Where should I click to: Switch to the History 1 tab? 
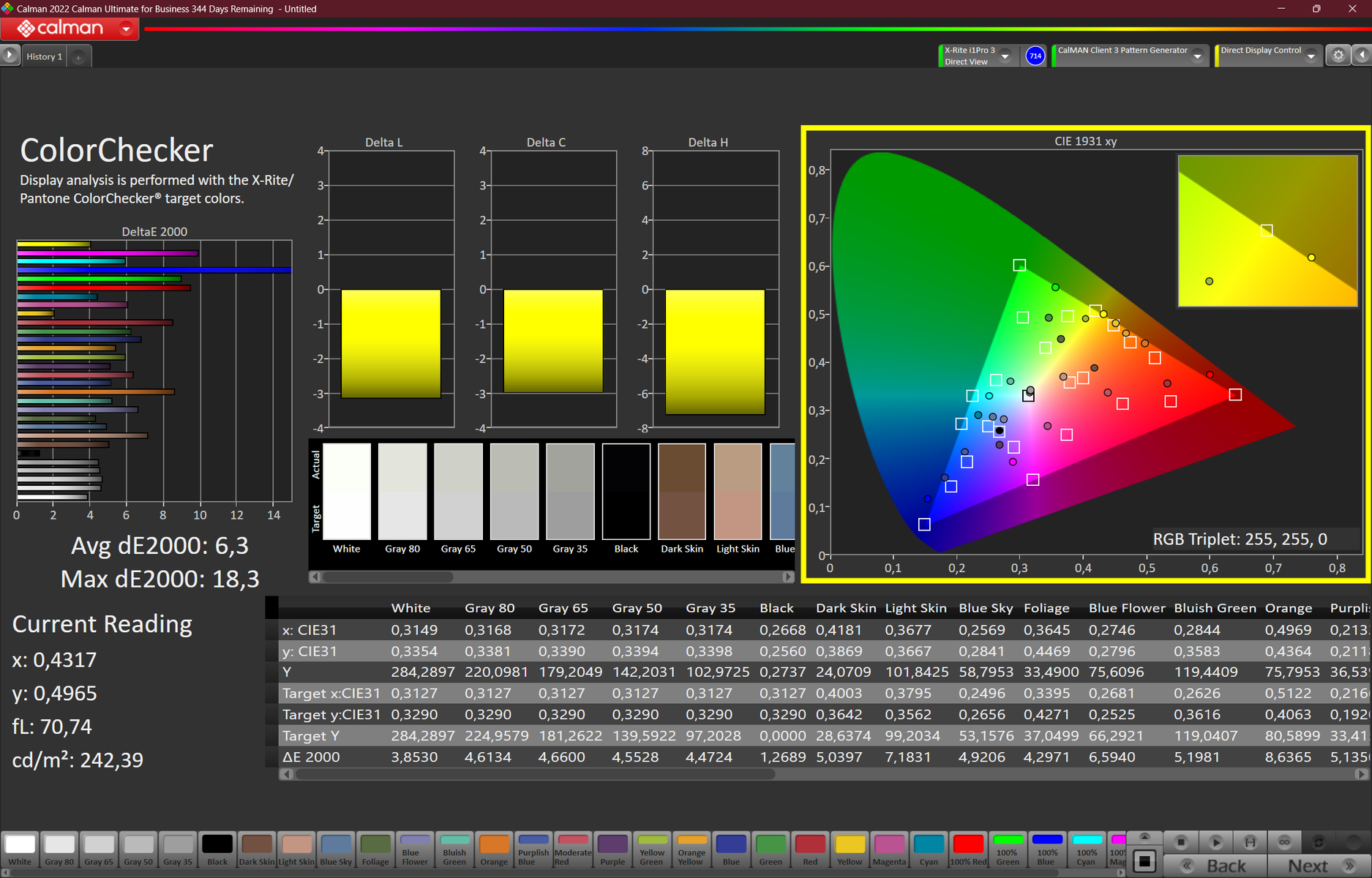pyautogui.click(x=44, y=56)
